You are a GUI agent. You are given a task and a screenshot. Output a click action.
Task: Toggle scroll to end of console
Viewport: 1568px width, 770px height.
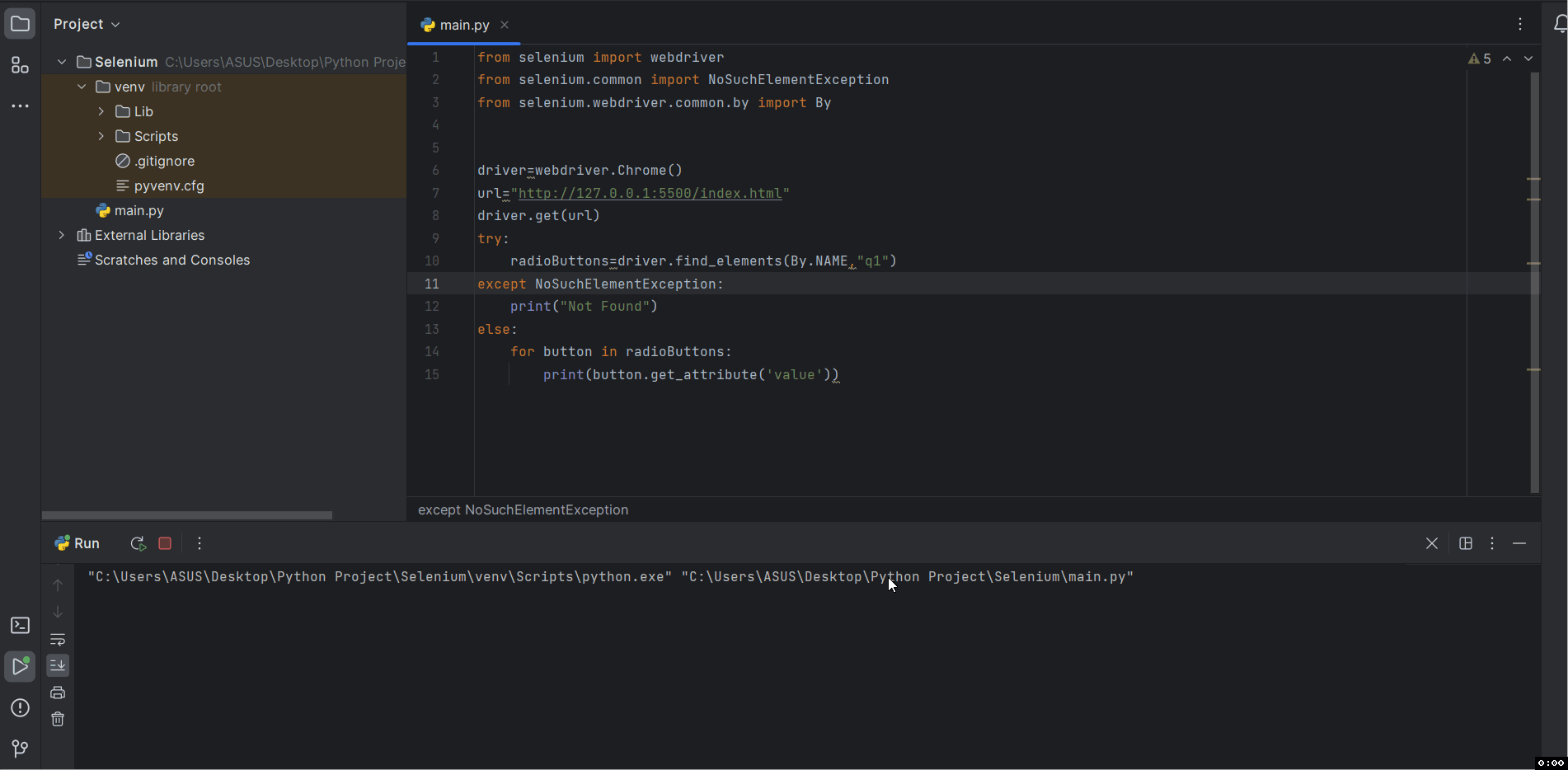[58, 665]
